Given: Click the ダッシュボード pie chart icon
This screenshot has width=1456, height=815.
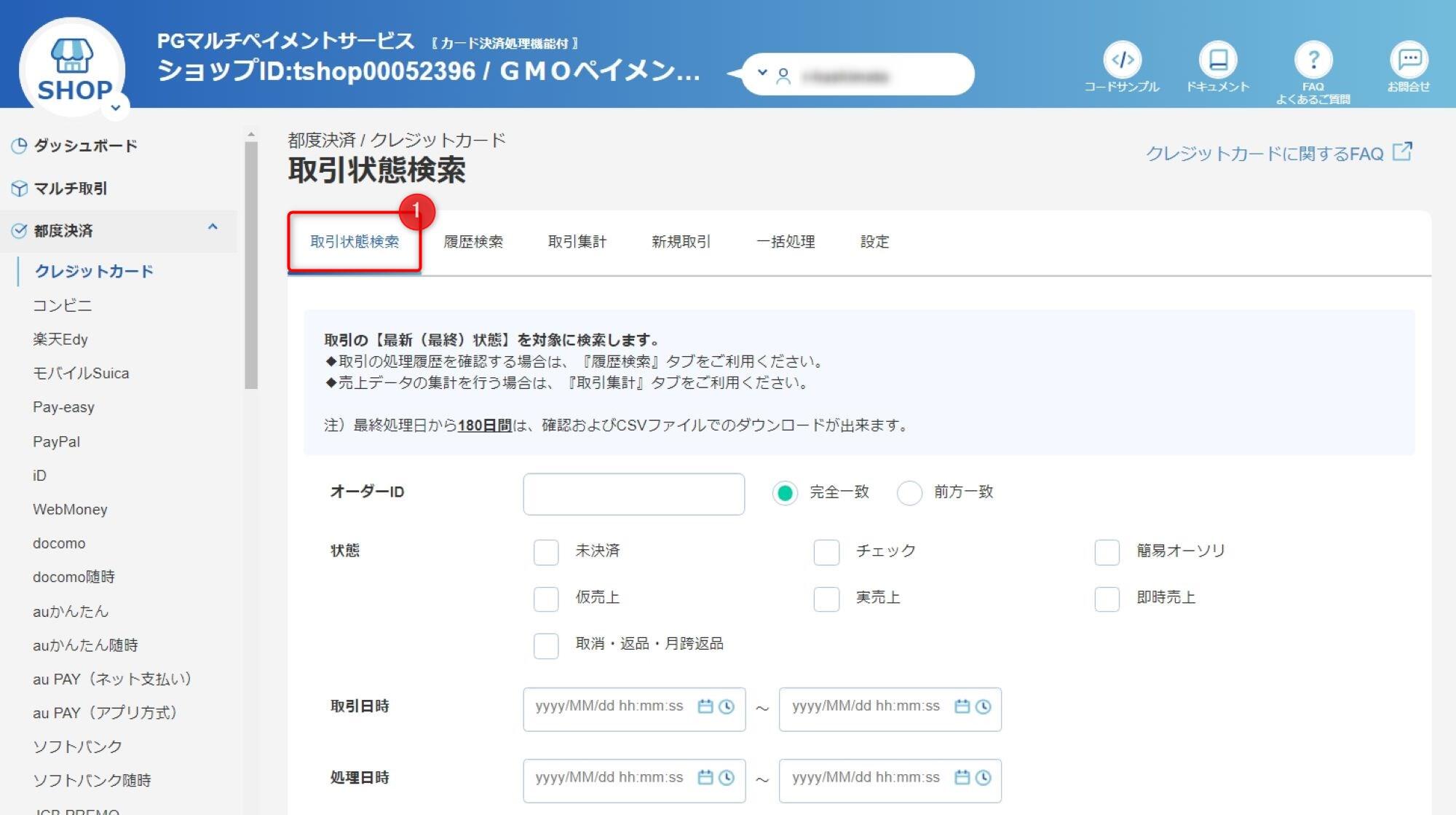Looking at the screenshot, I should pyautogui.click(x=20, y=146).
